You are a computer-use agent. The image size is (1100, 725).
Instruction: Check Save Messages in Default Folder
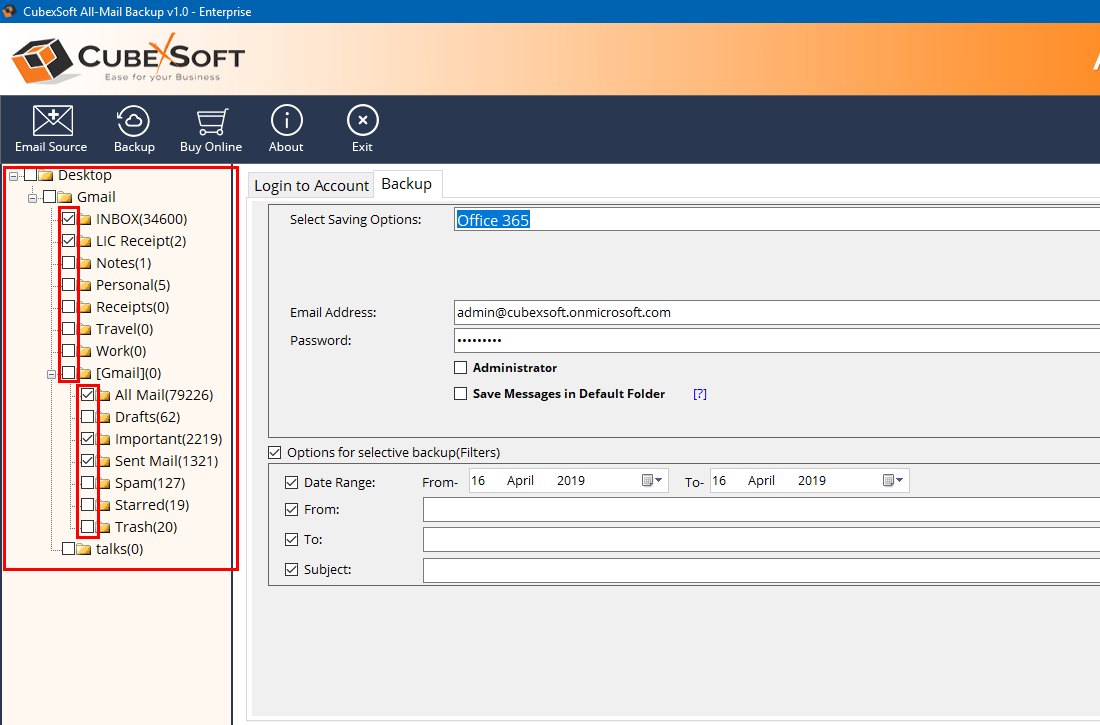461,394
